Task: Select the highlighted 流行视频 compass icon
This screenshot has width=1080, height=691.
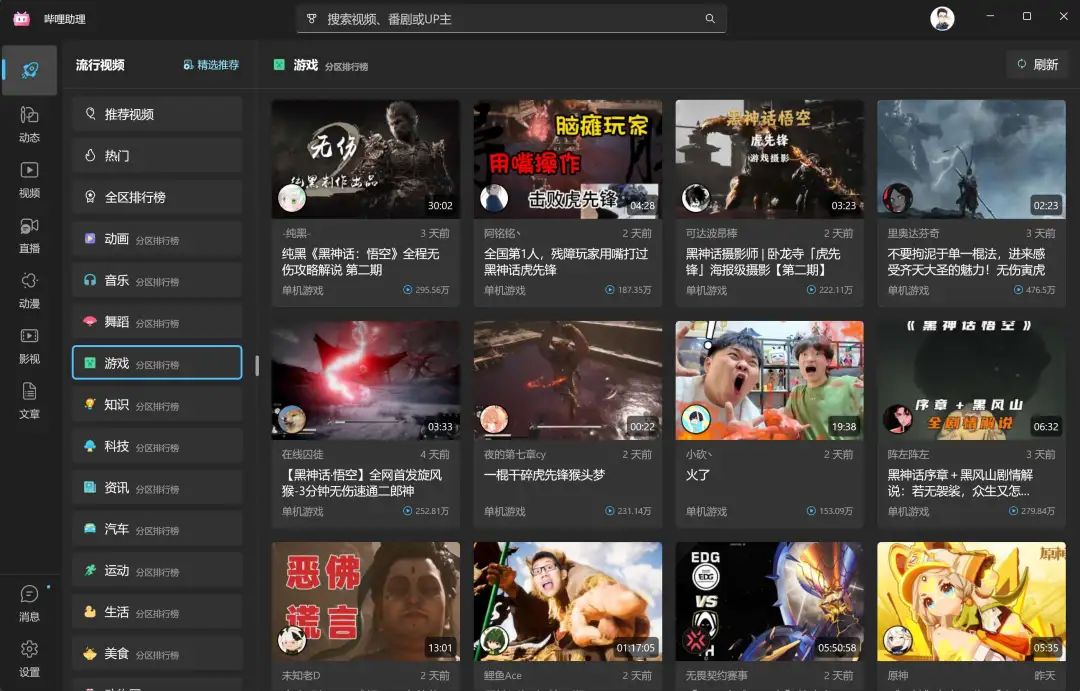Action: pyautogui.click(x=29, y=70)
